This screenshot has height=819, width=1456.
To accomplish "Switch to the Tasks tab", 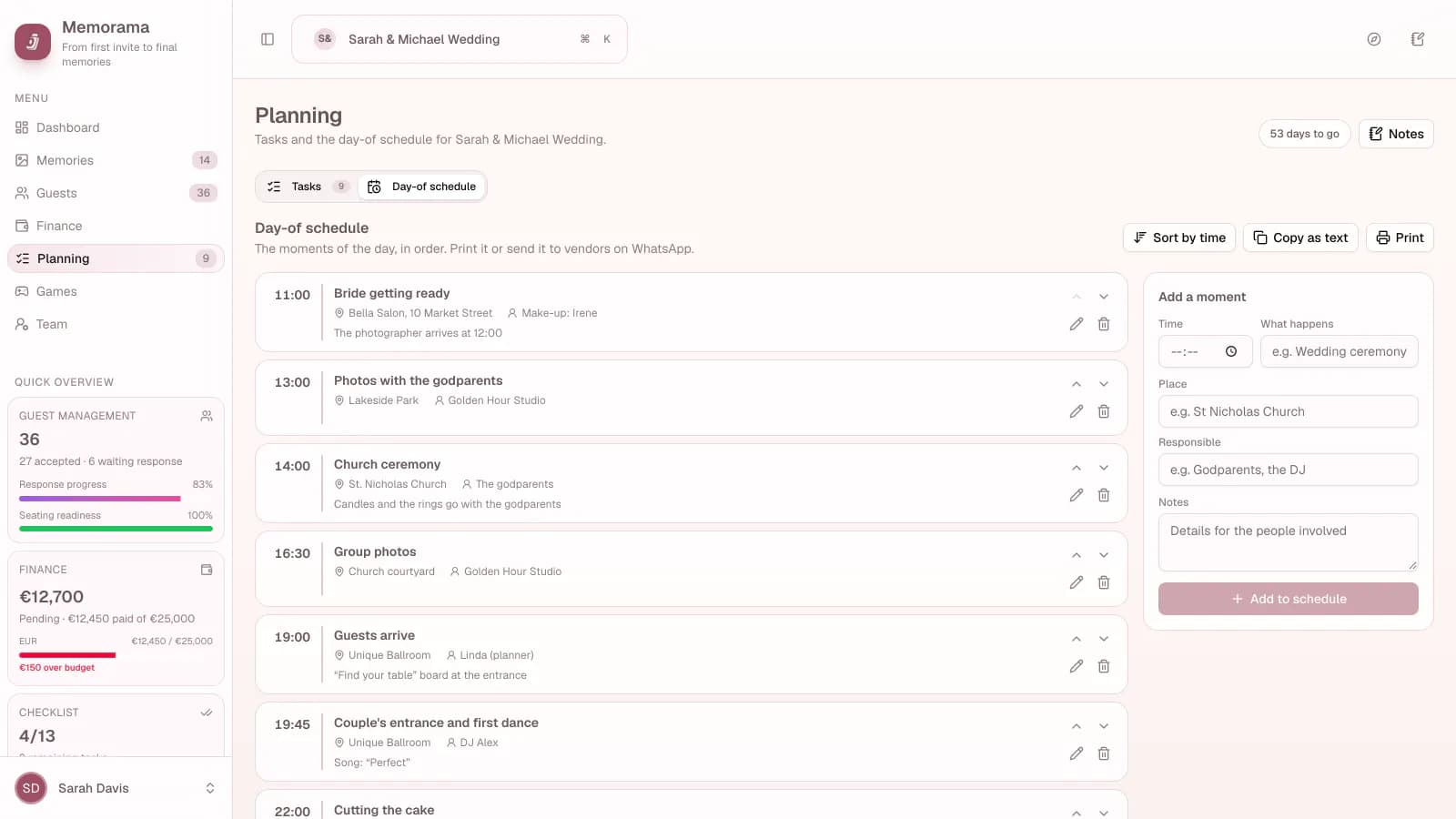I will coord(308,187).
